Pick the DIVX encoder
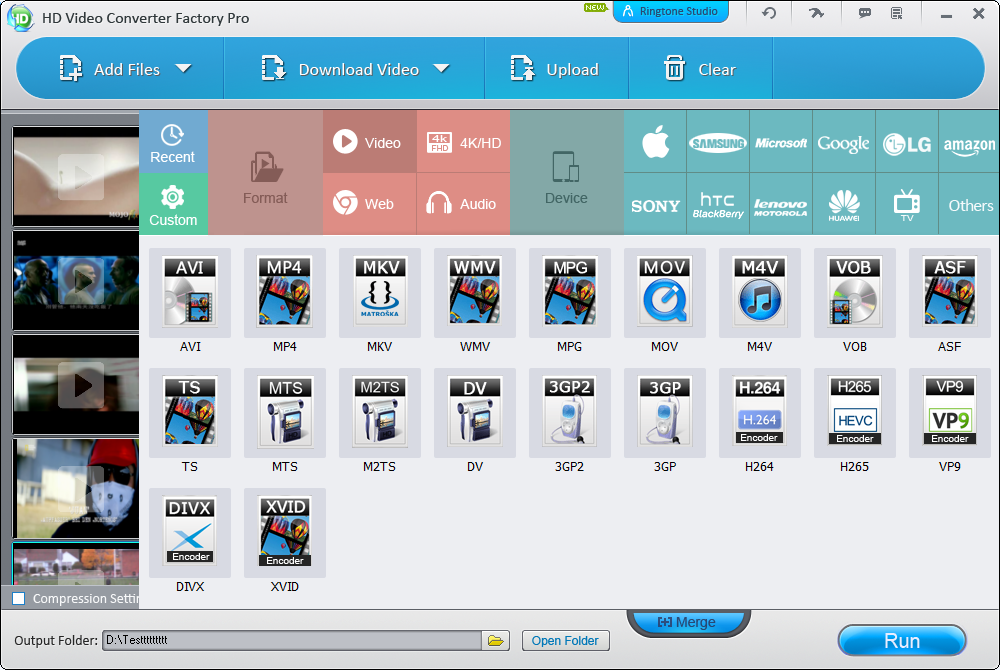This screenshot has height=670, width=1000. [189, 533]
